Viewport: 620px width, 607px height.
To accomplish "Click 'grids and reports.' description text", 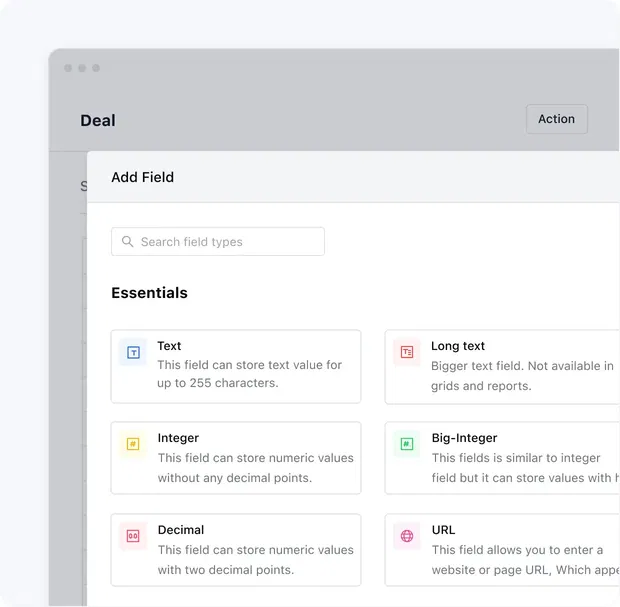I will 481,386.
